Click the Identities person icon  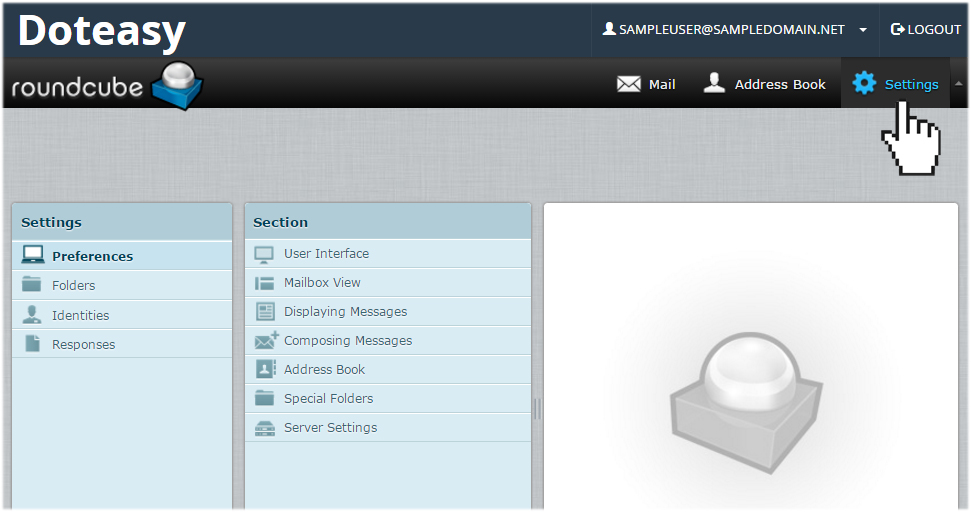[x=32, y=314]
